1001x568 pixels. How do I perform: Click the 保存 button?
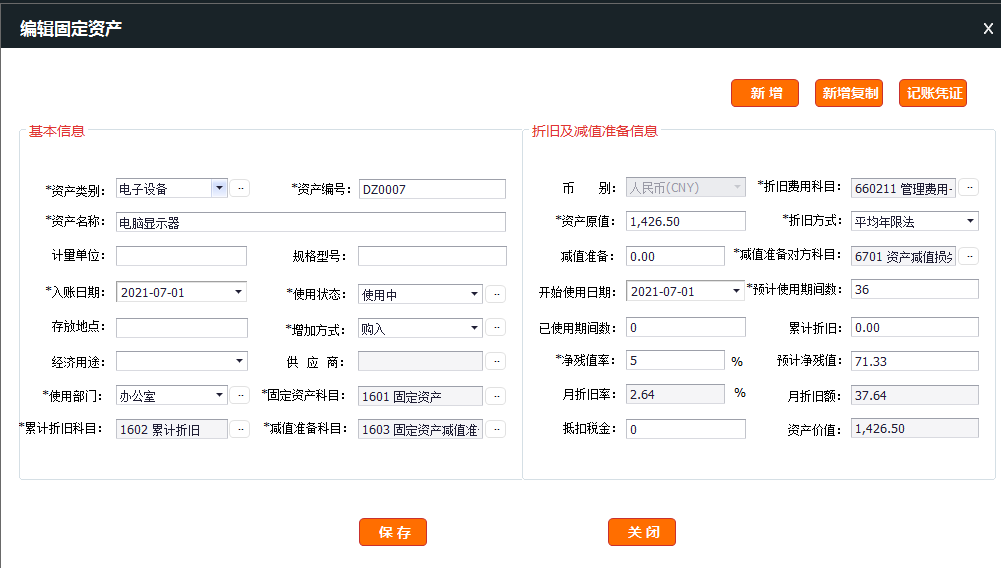[x=393, y=532]
